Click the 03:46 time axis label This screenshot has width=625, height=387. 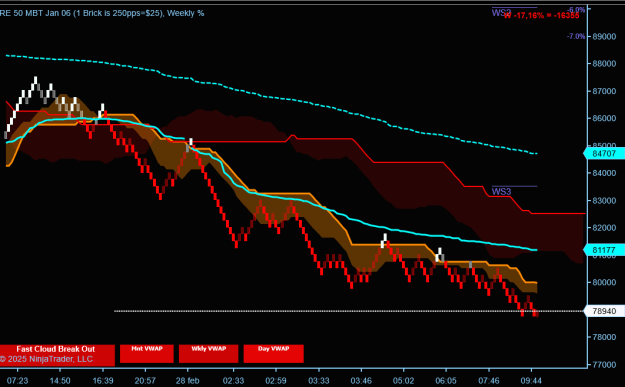[361, 381]
